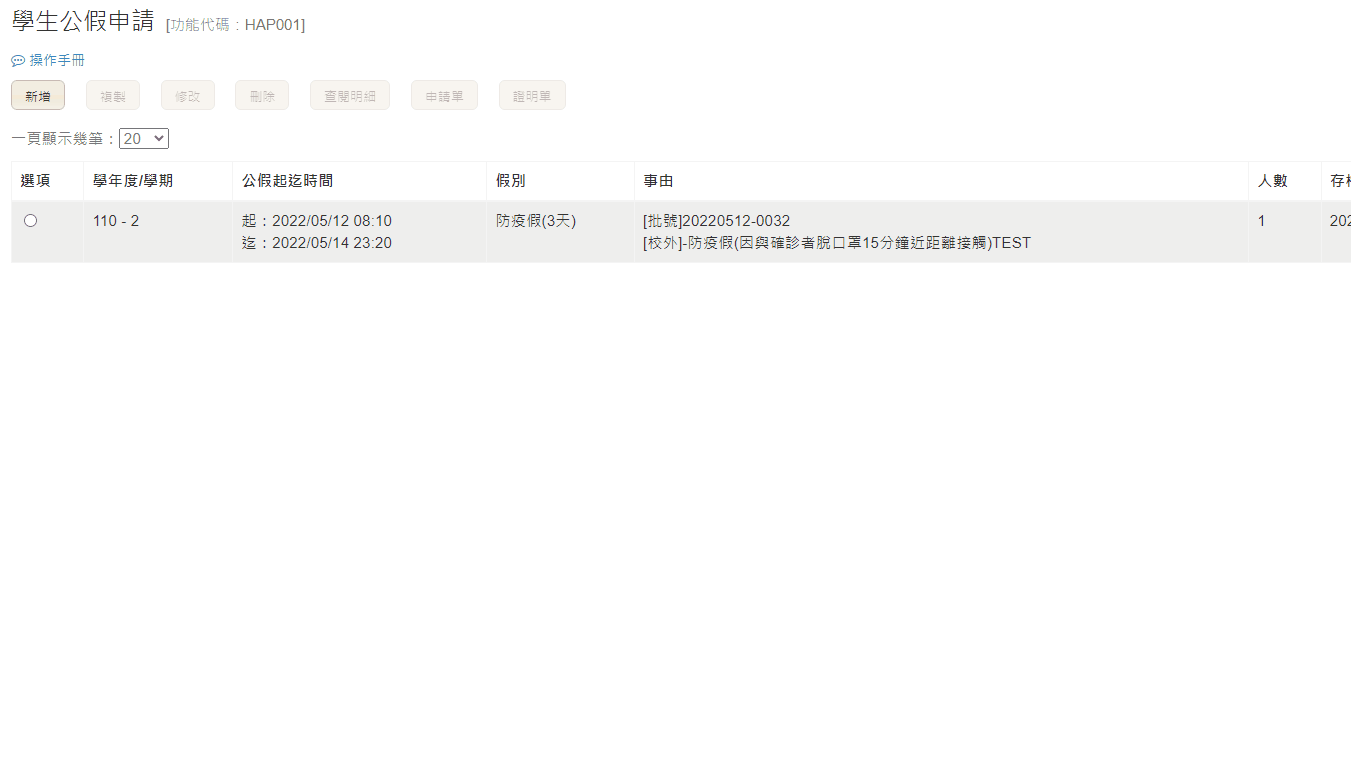
Task: Click the 假別 column header
Action: coord(511,181)
